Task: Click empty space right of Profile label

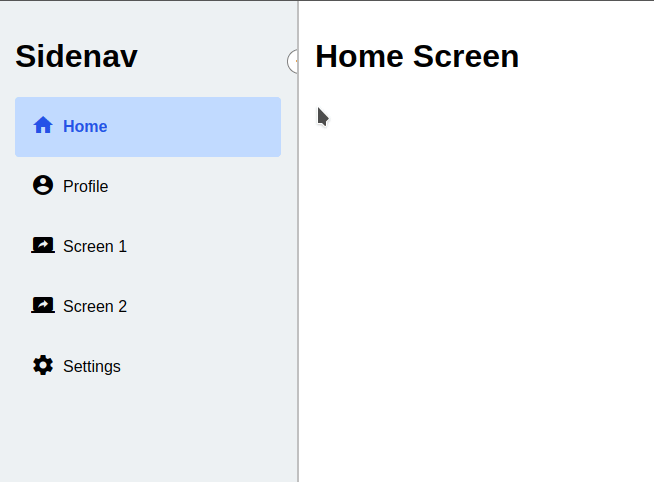Action: coord(192,187)
